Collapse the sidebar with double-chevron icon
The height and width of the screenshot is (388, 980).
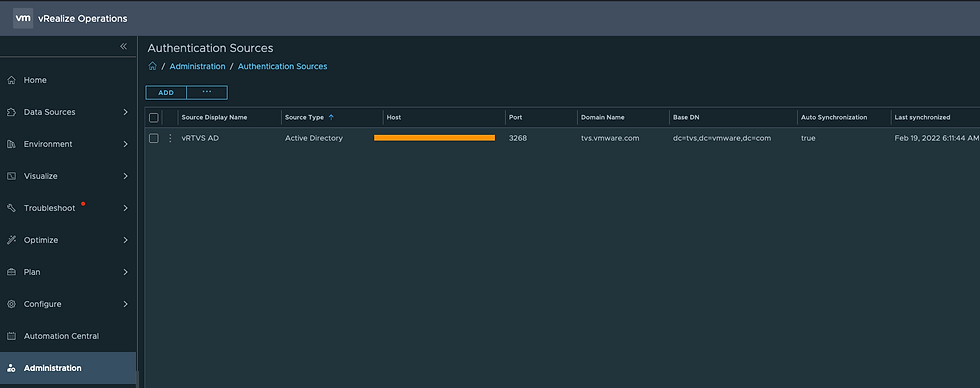pyautogui.click(x=124, y=46)
